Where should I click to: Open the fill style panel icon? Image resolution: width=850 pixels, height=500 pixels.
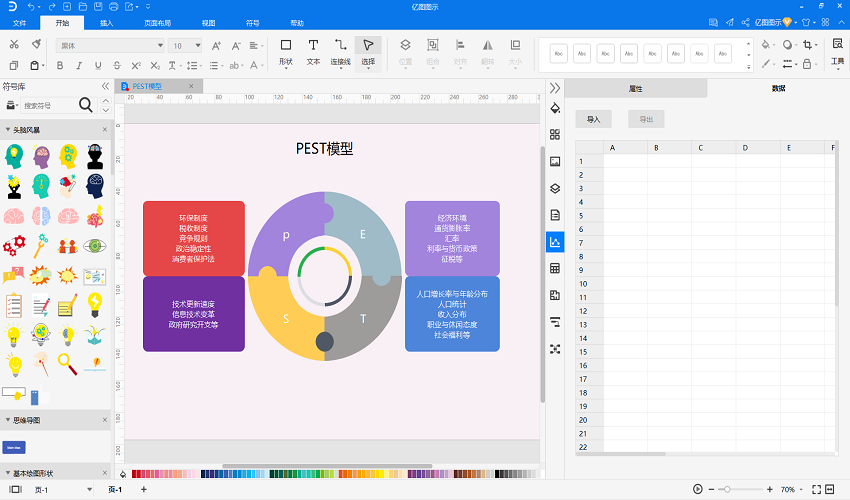(x=555, y=108)
